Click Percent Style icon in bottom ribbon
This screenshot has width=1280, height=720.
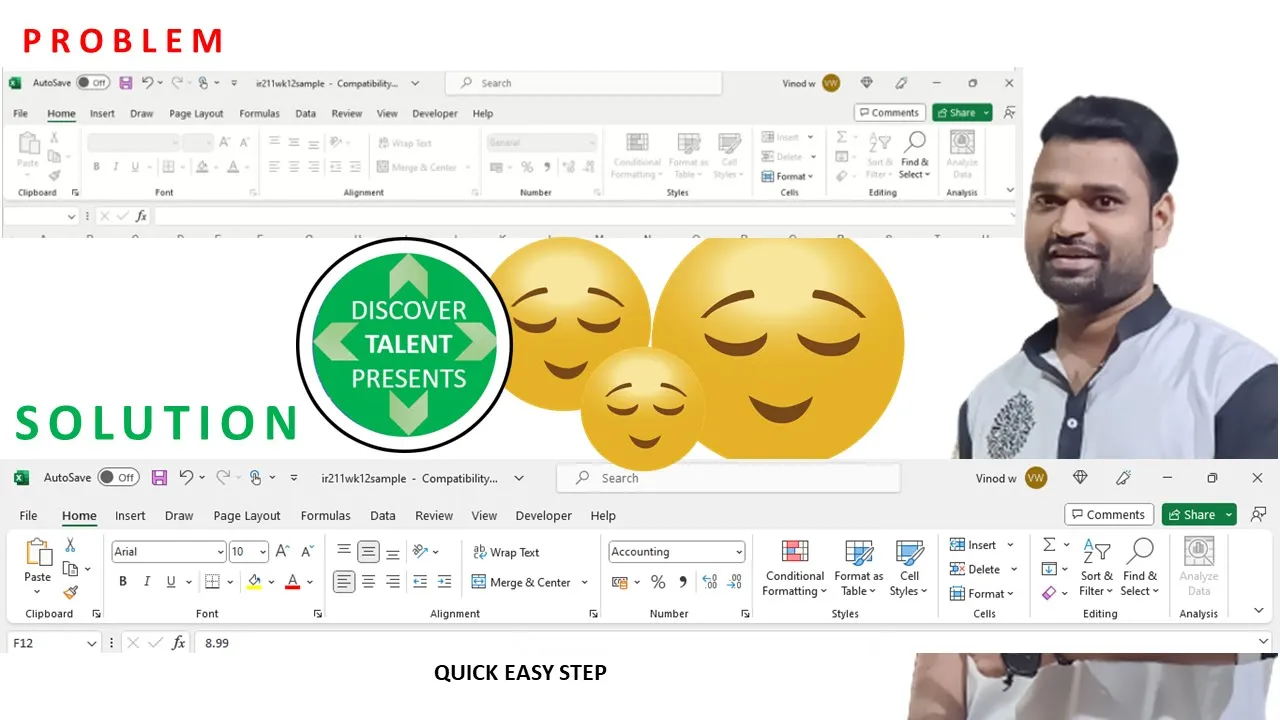pos(658,582)
